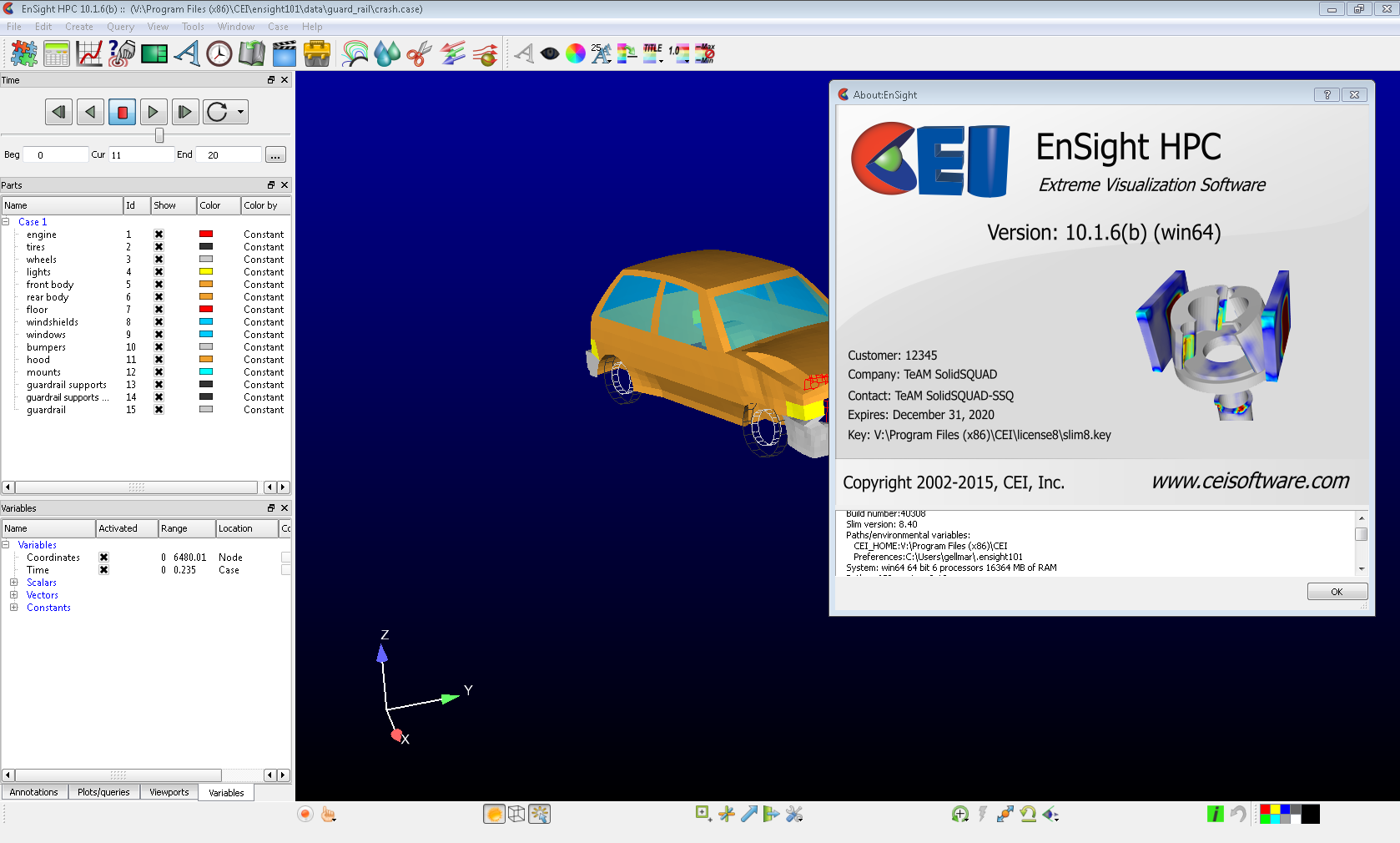Click the Beg time input field

[55, 155]
